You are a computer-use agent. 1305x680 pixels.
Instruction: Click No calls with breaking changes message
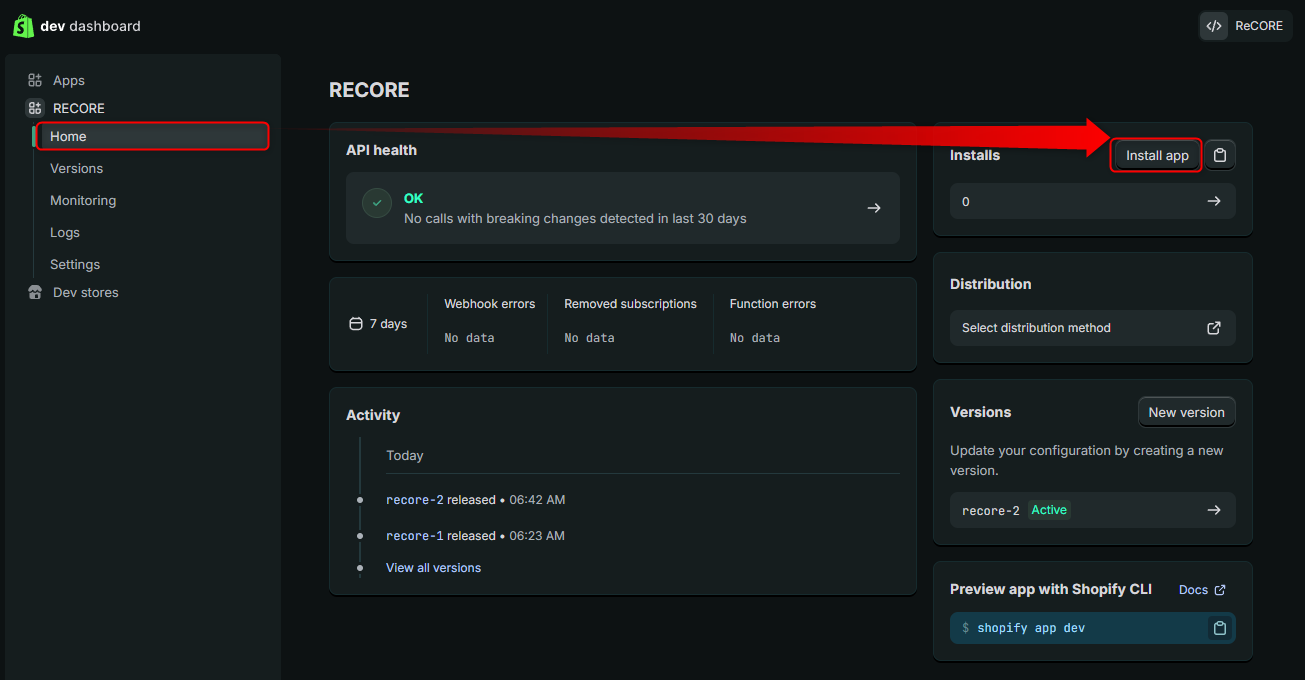575,218
